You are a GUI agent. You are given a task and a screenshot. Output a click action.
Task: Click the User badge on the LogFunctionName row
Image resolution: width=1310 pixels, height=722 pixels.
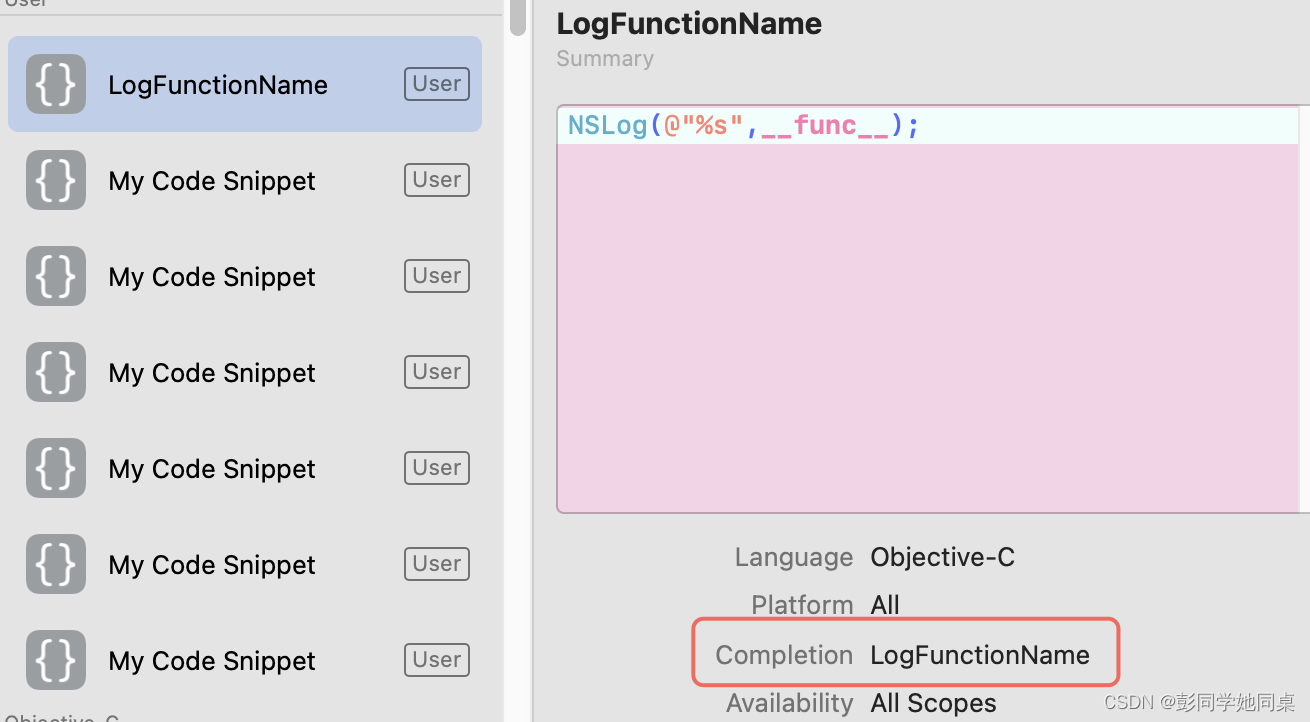(437, 84)
